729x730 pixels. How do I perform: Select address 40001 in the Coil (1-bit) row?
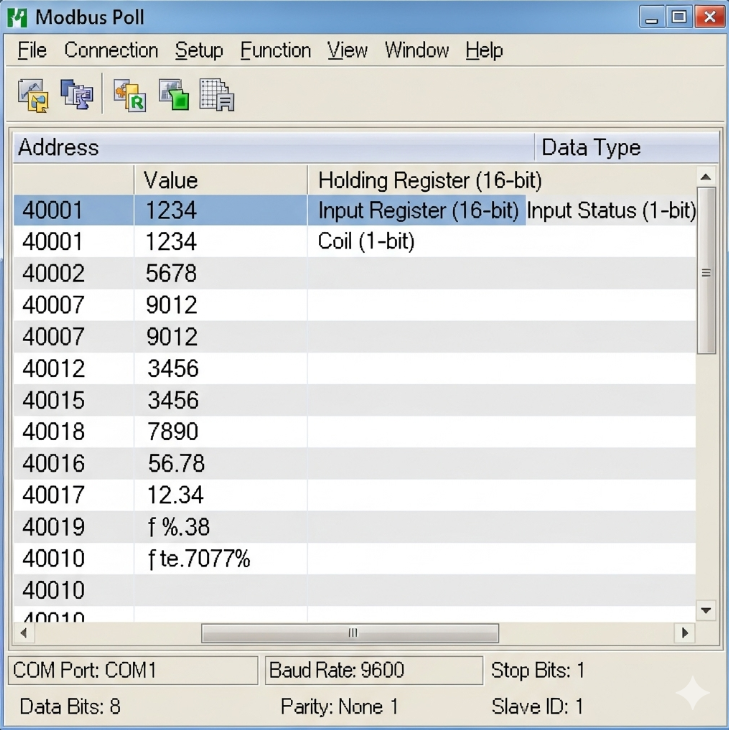coord(74,242)
